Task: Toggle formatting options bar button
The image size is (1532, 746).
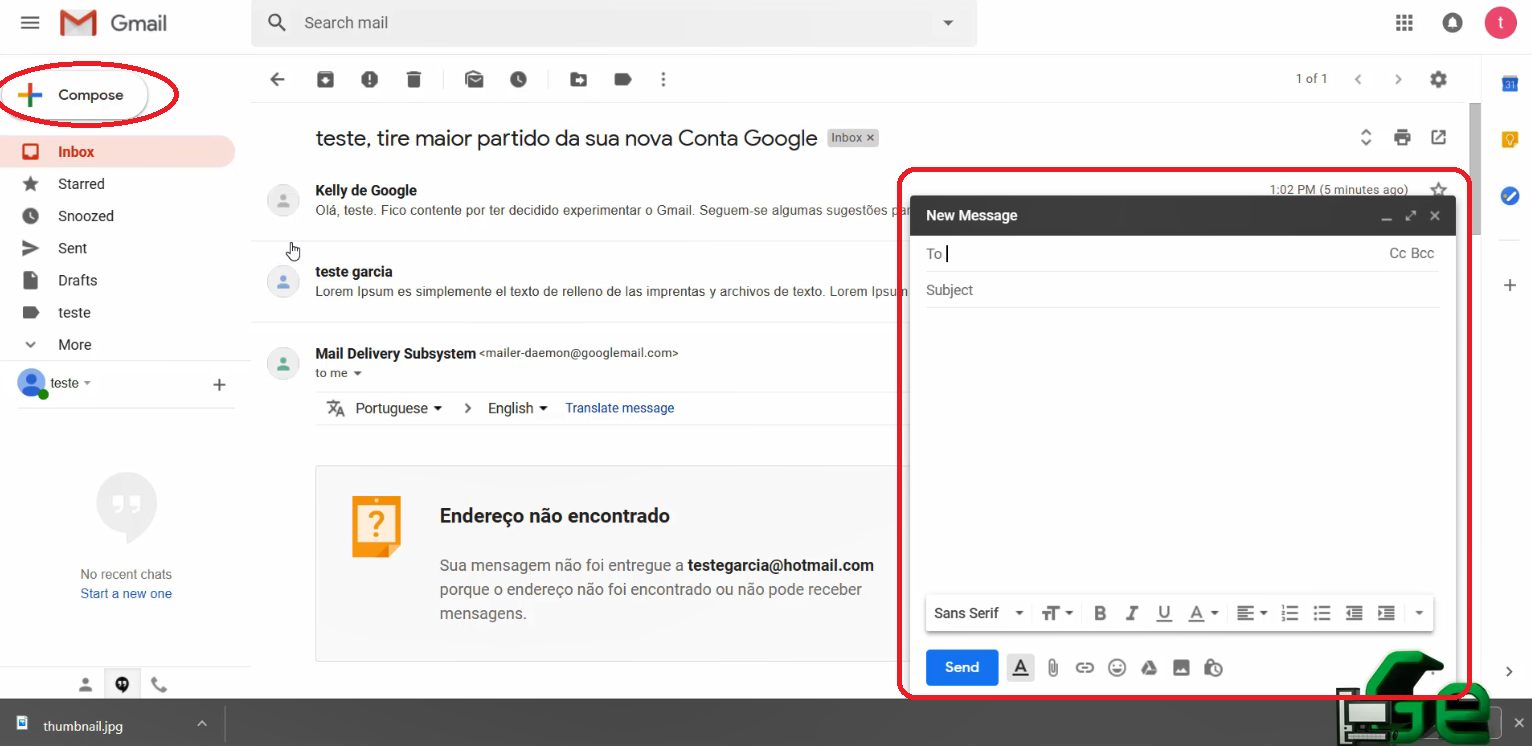Action: click(1020, 668)
